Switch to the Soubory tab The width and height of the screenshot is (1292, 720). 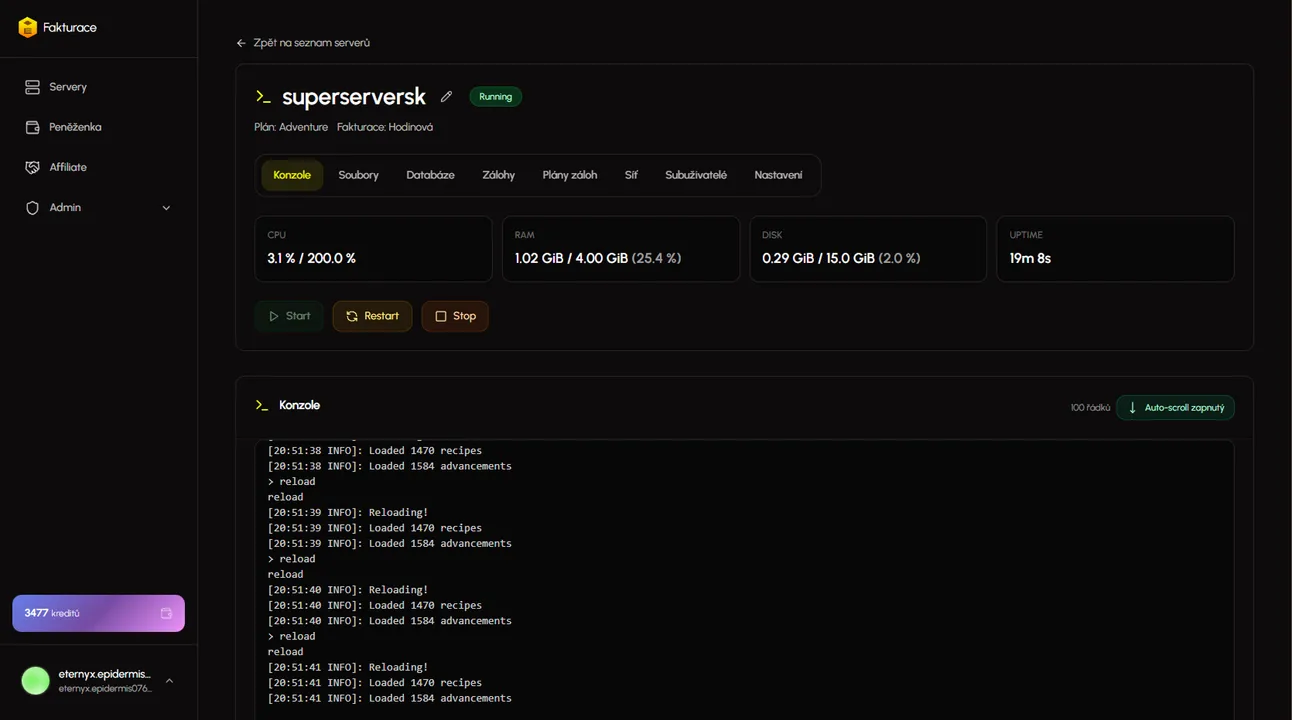pos(358,175)
